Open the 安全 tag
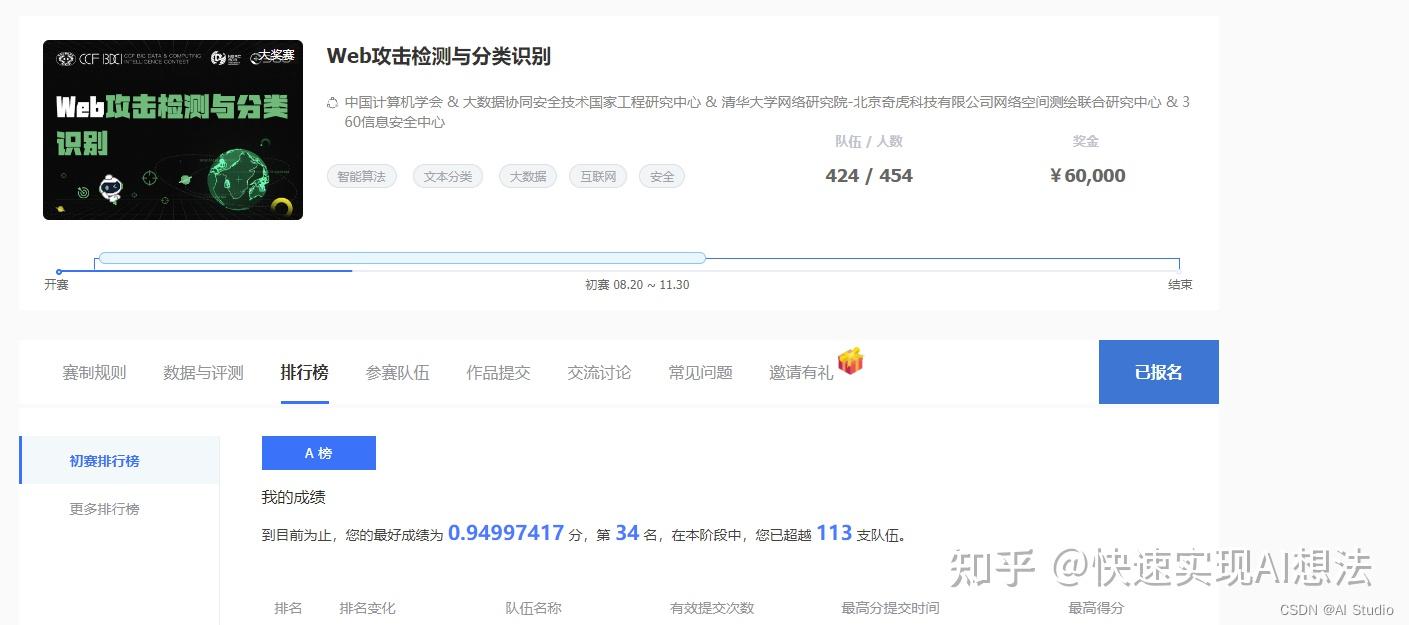This screenshot has height=625, width=1409. click(661, 175)
